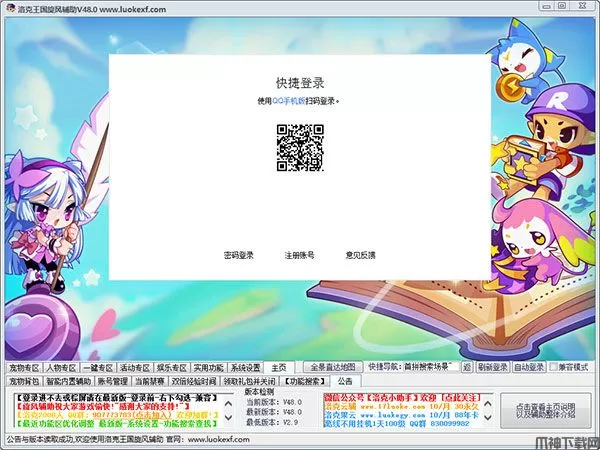Switch to 智能内置辅助 sub-tab
The image size is (600, 450).
pyautogui.click(x=68, y=381)
